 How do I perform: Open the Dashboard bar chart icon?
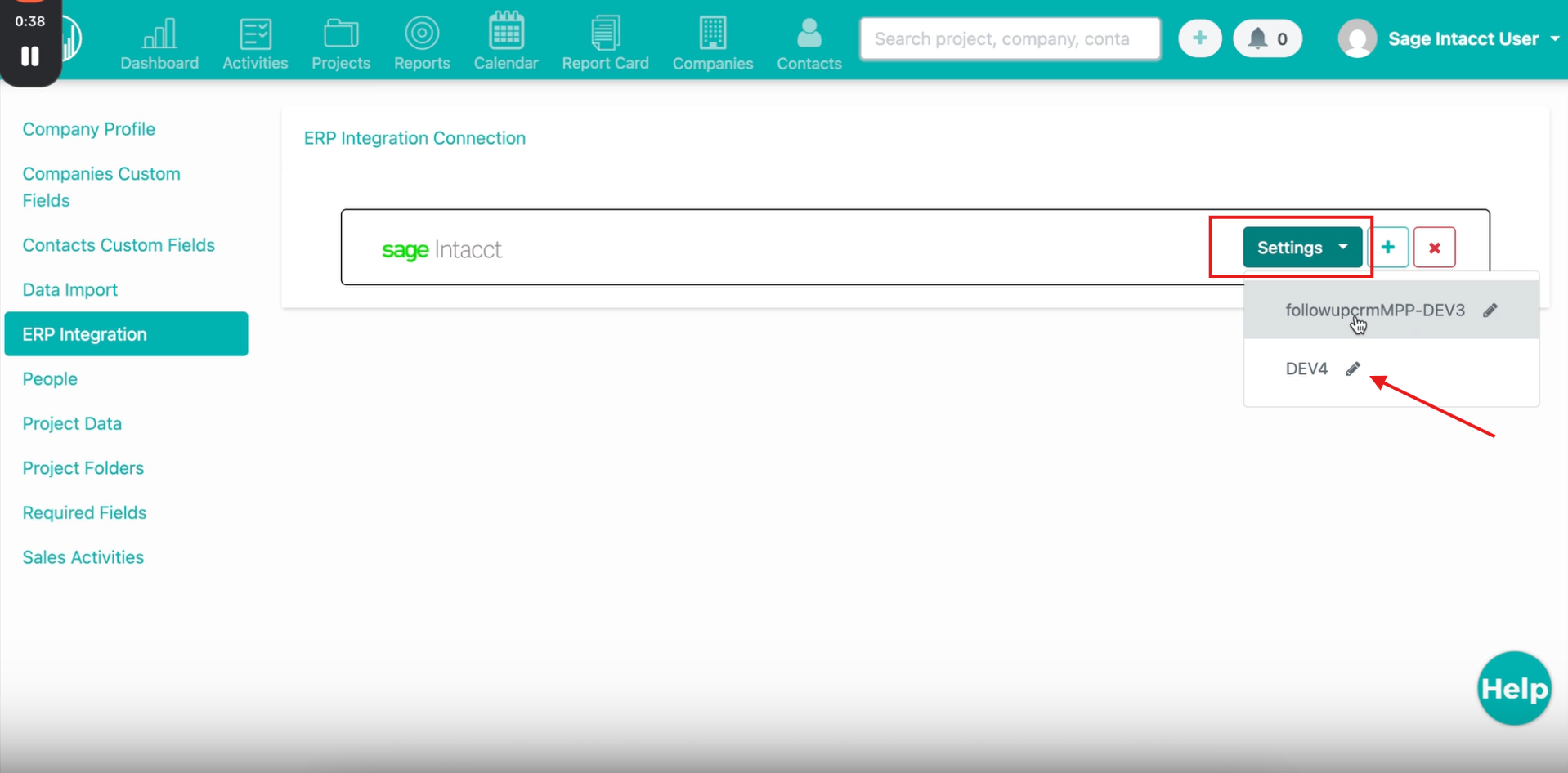coord(159,34)
